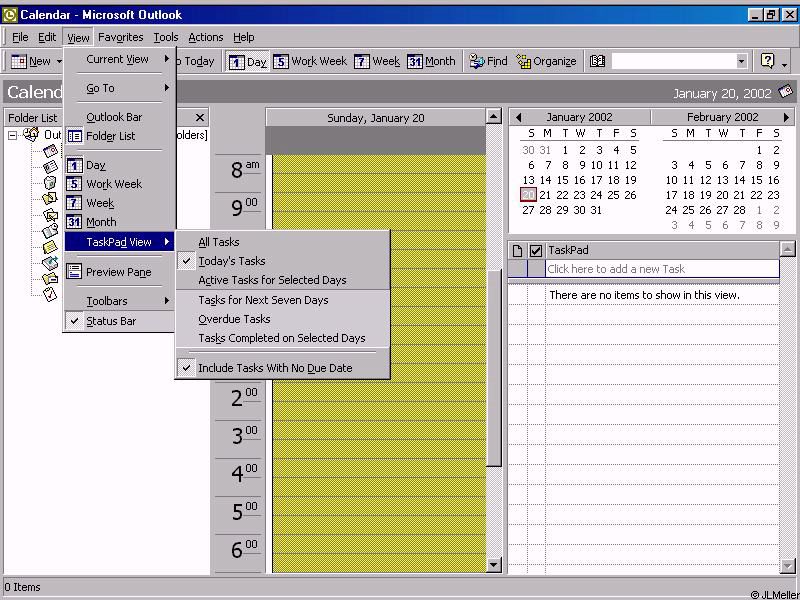Open the Find a Contact dropdown arrow
This screenshot has width=800, height=600.
point(741,61)
